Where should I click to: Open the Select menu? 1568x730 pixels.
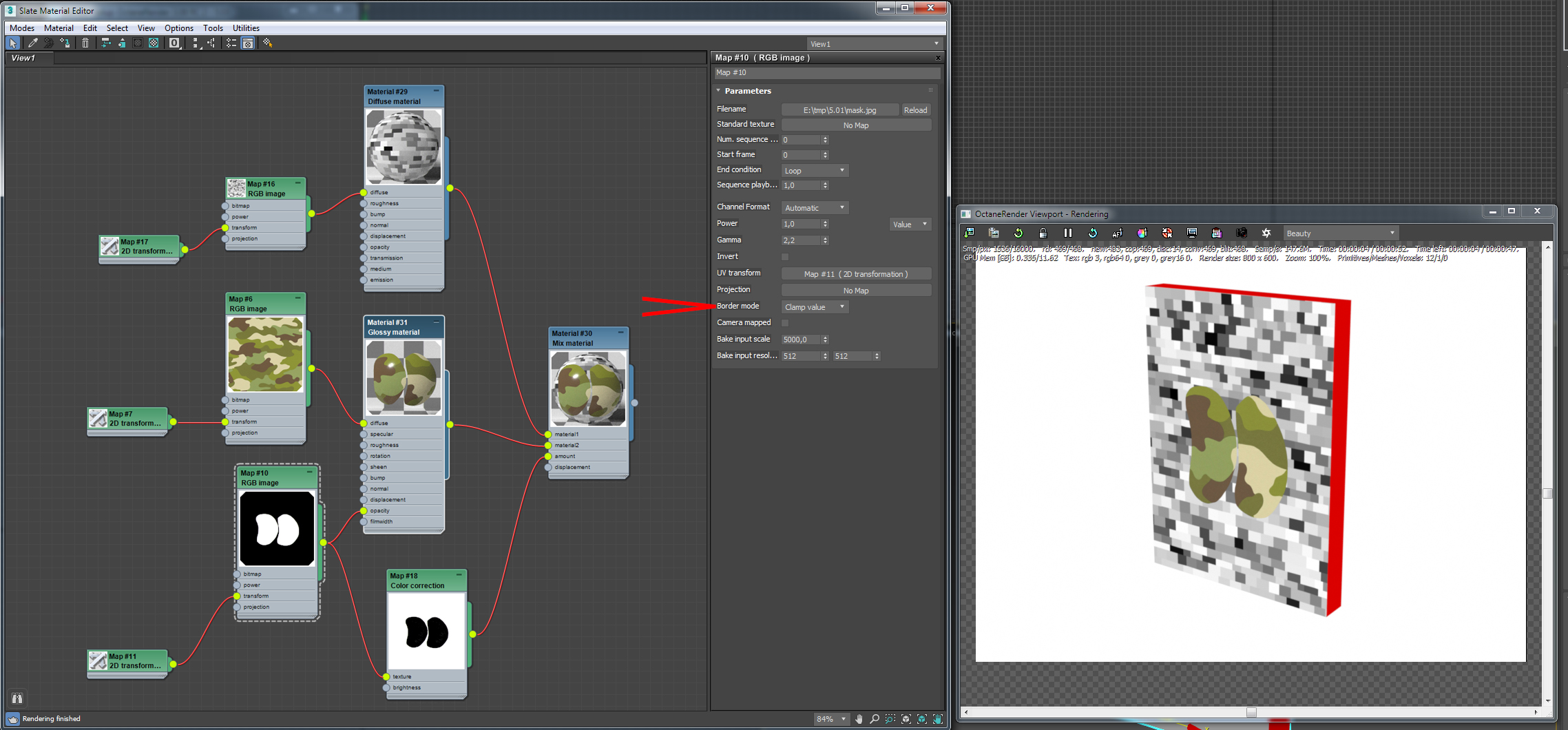pyautogui.click(x=117, y=28)
